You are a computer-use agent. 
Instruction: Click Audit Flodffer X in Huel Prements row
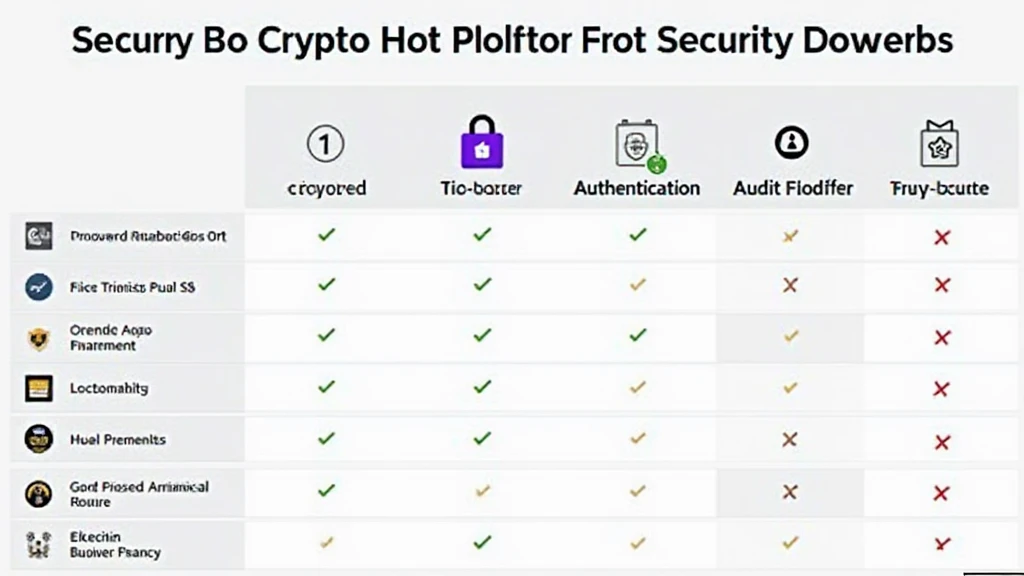790,440
